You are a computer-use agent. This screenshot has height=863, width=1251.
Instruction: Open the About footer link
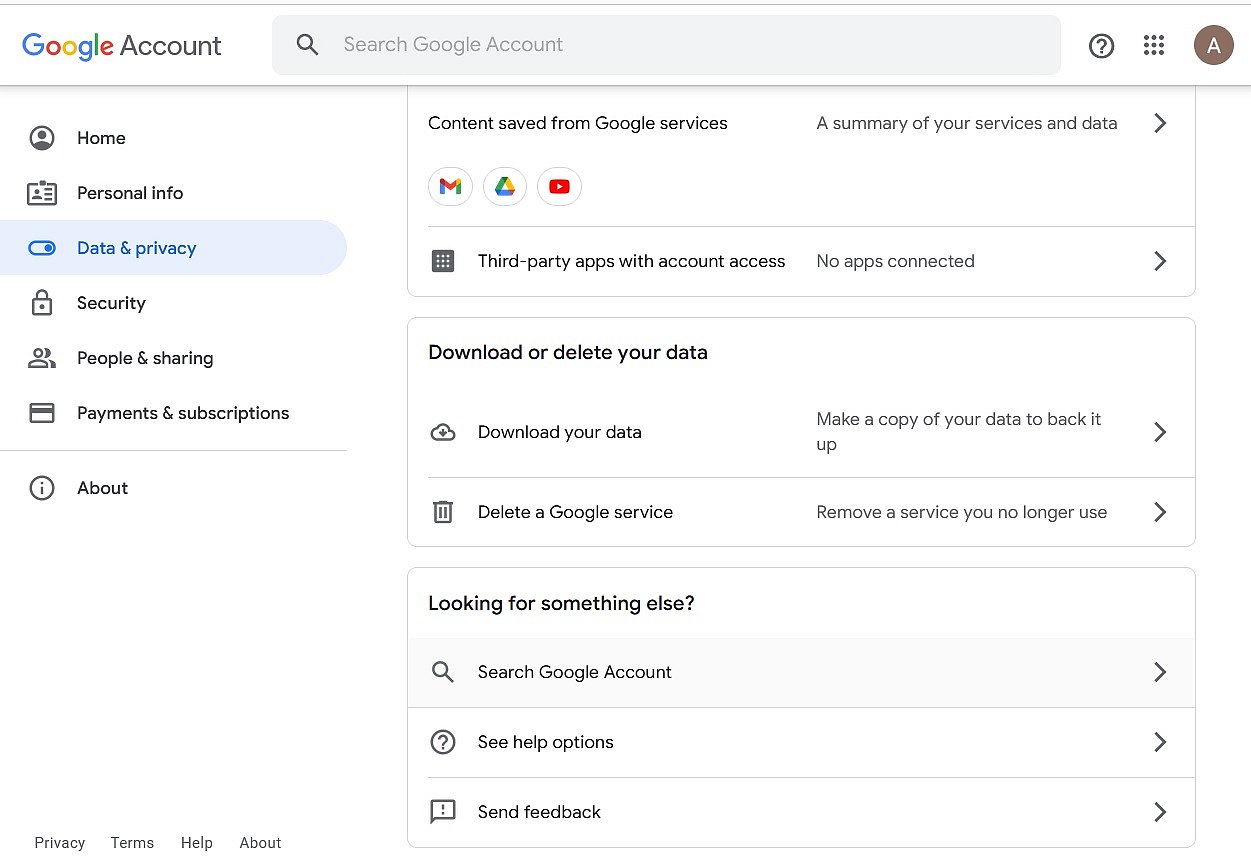(260, 843)
